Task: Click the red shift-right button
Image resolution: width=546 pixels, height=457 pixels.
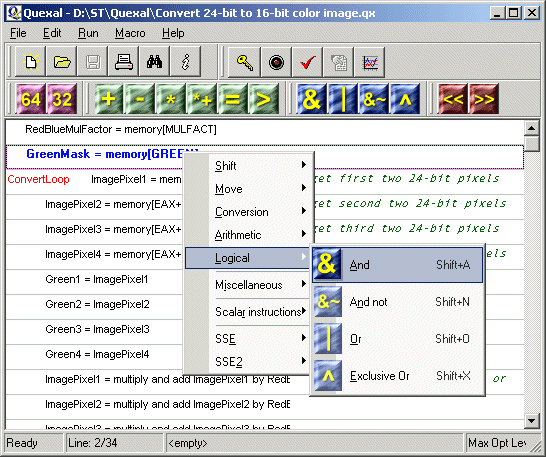Action: click(x=484, y=99)
